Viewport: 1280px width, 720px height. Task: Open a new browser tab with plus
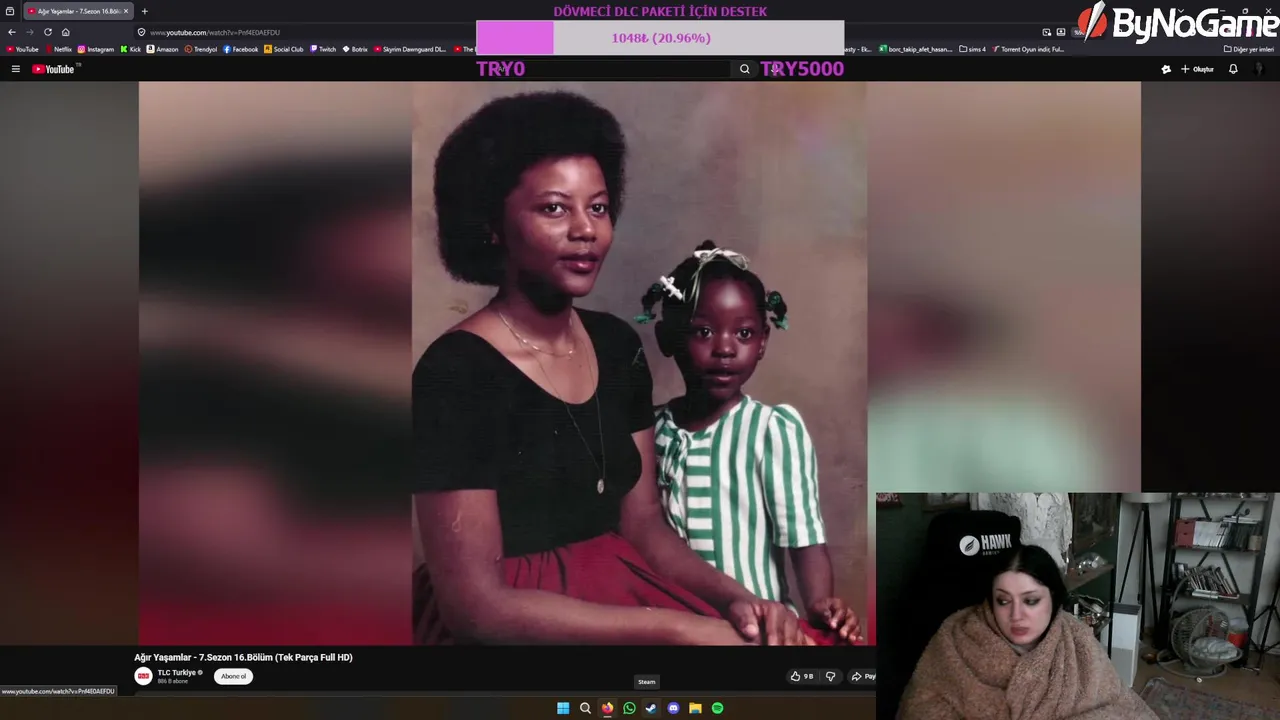click(x=144, y=11)
